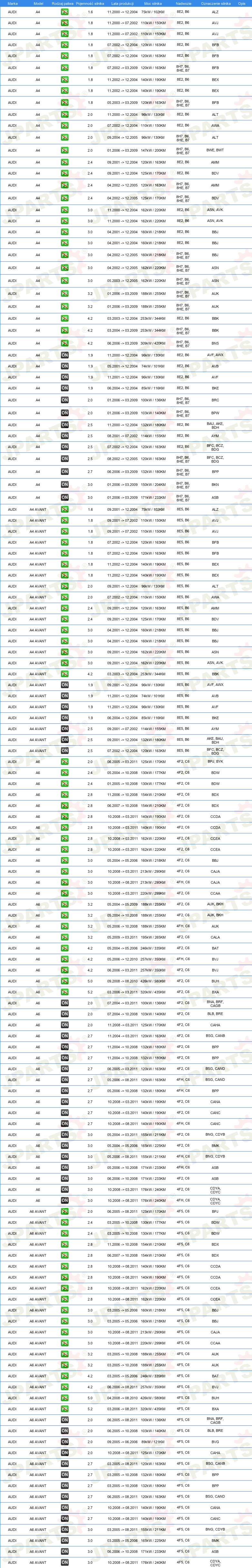Select diesel ON icon in BRC engine row
The image size is (252, 1568).
[x=64, y=400]
